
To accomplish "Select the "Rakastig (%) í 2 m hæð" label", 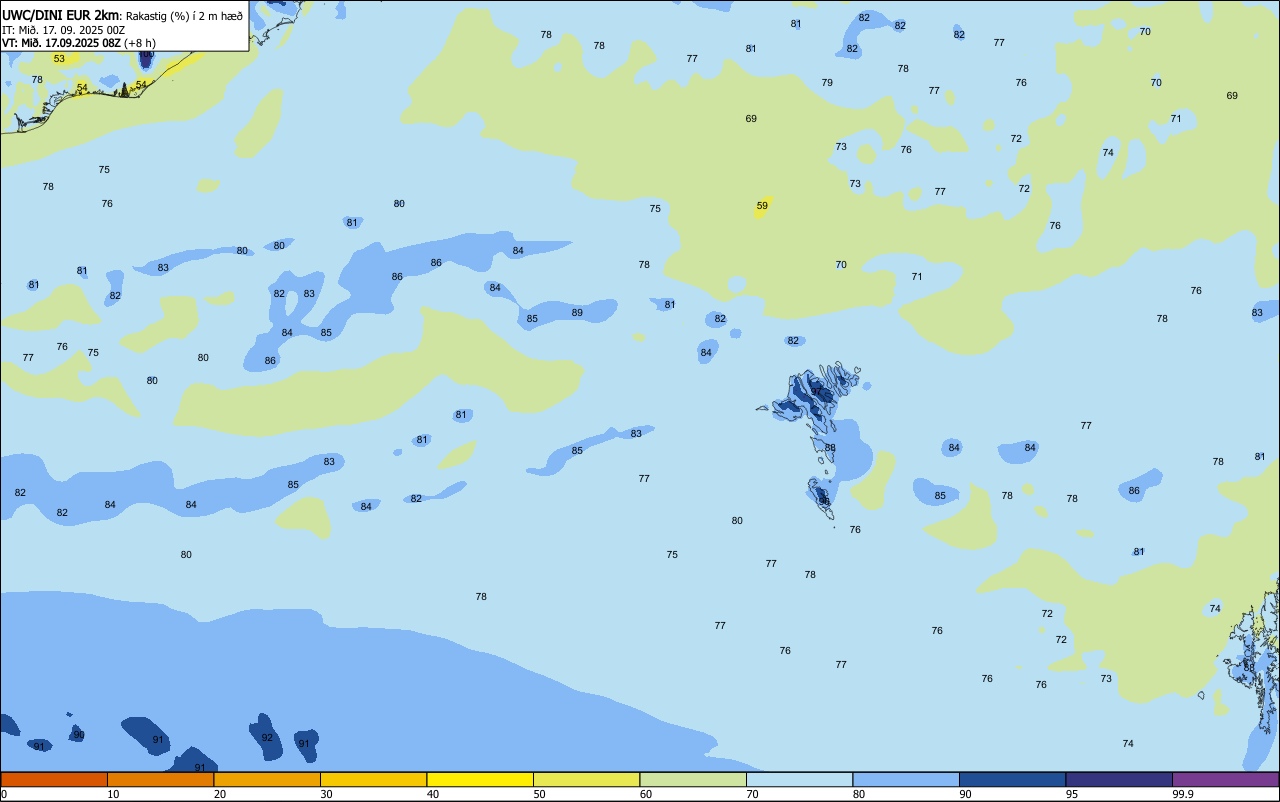I will 184,16.
